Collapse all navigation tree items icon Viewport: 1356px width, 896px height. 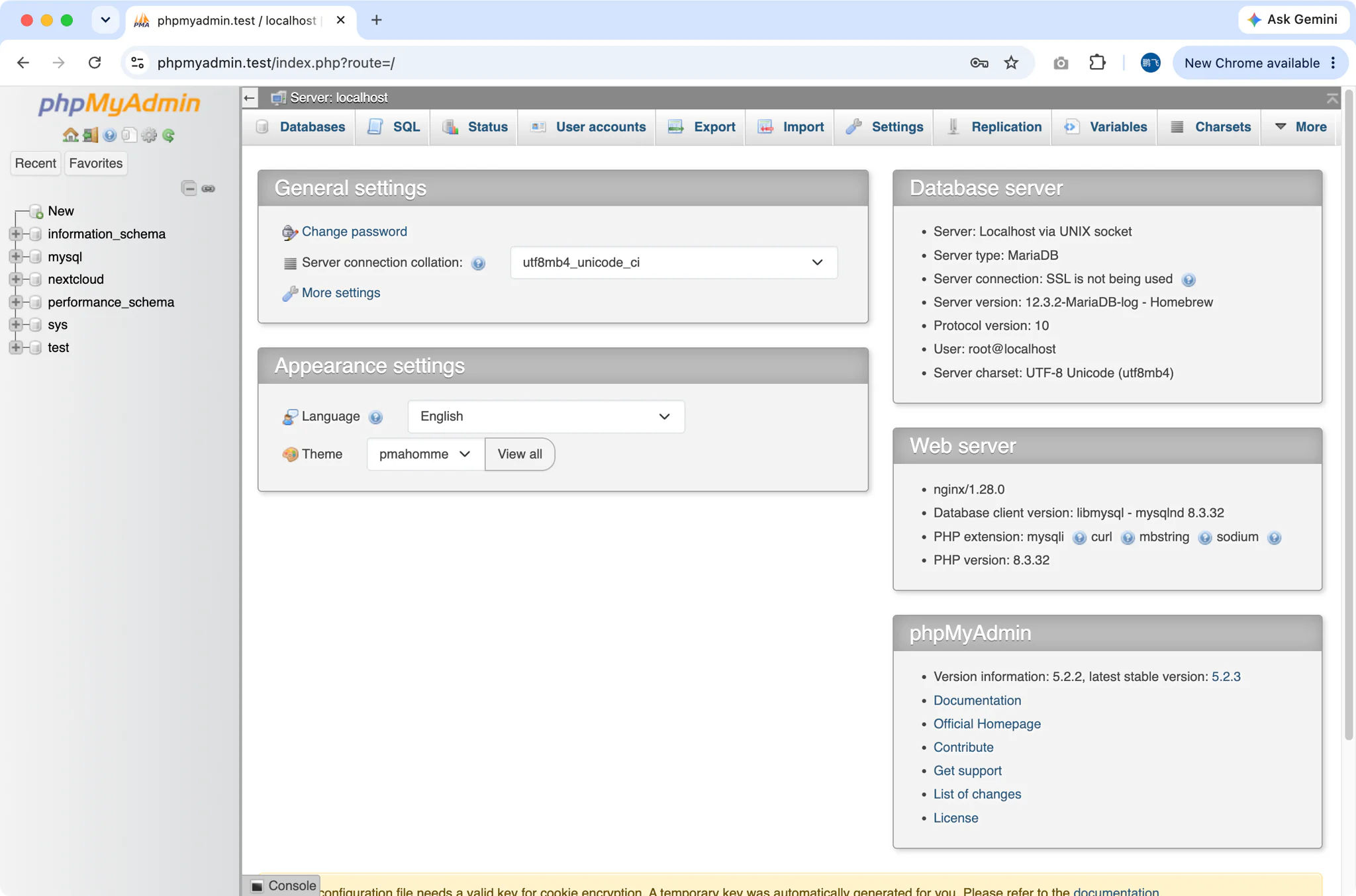click(x=189, y=189)
